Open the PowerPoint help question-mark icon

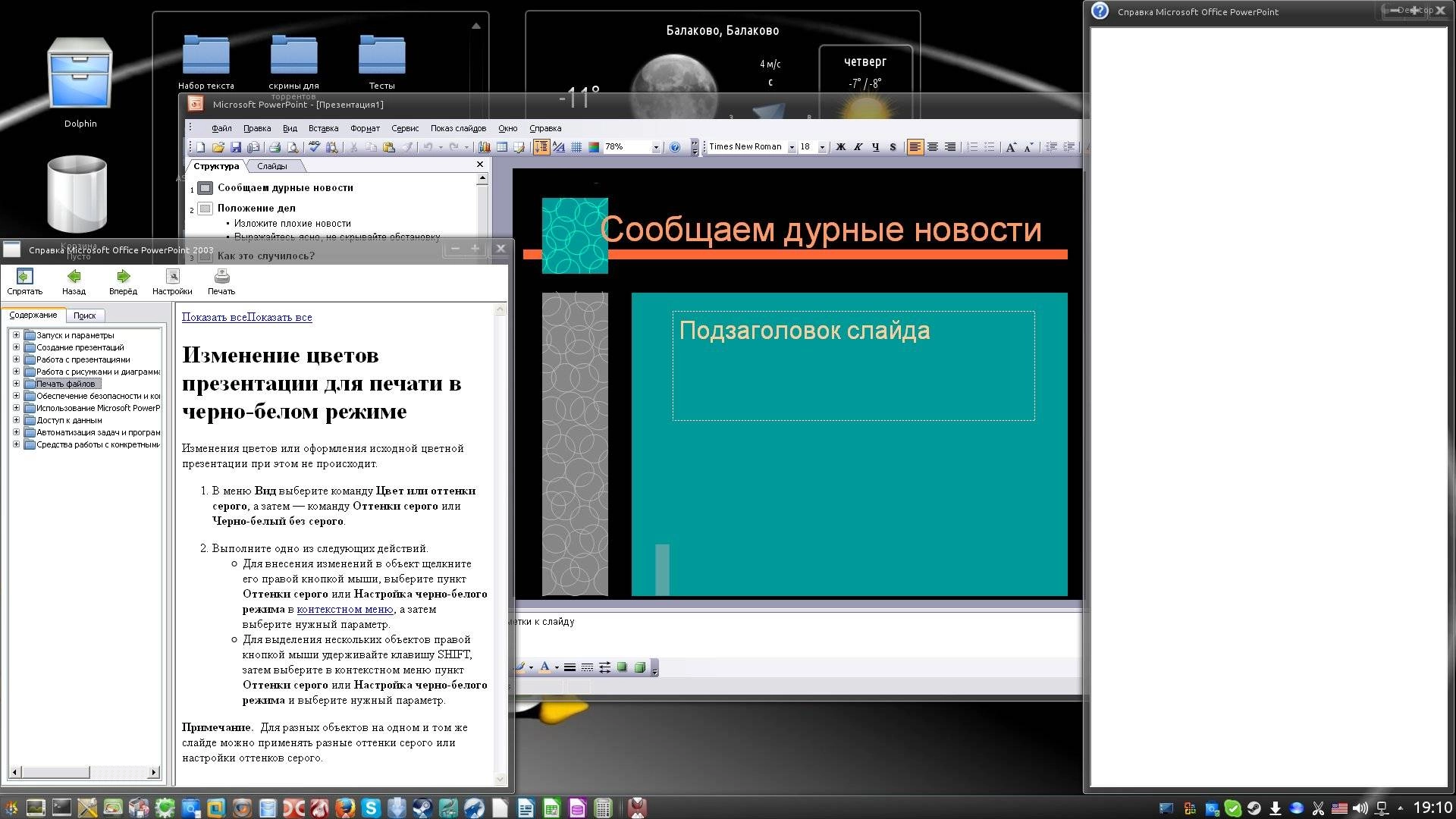click(675, 147)
